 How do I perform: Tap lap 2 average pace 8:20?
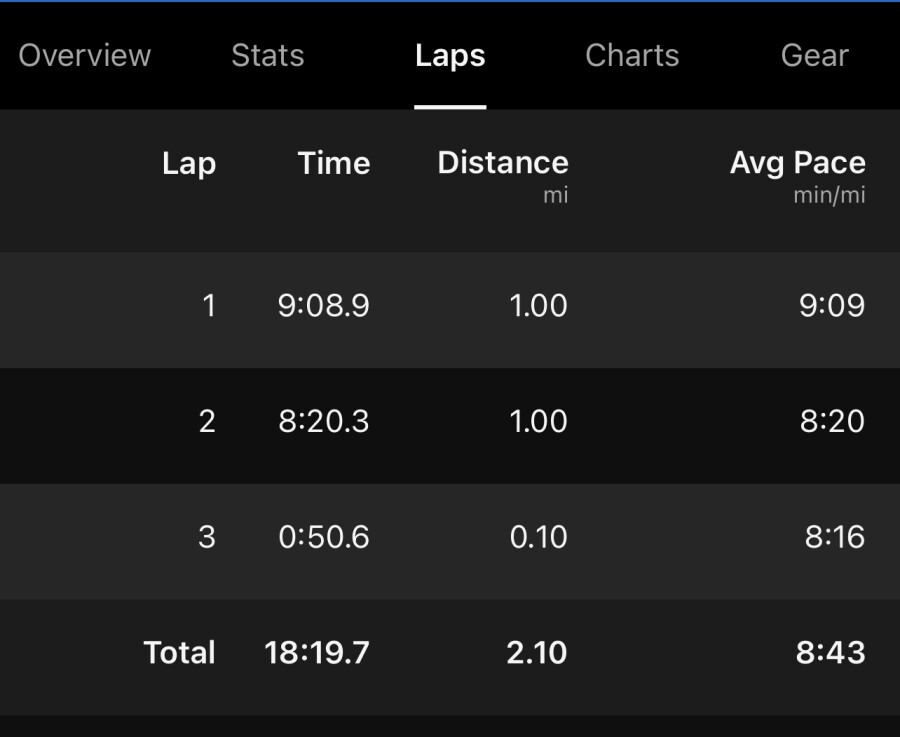click(x=832, y=421)
